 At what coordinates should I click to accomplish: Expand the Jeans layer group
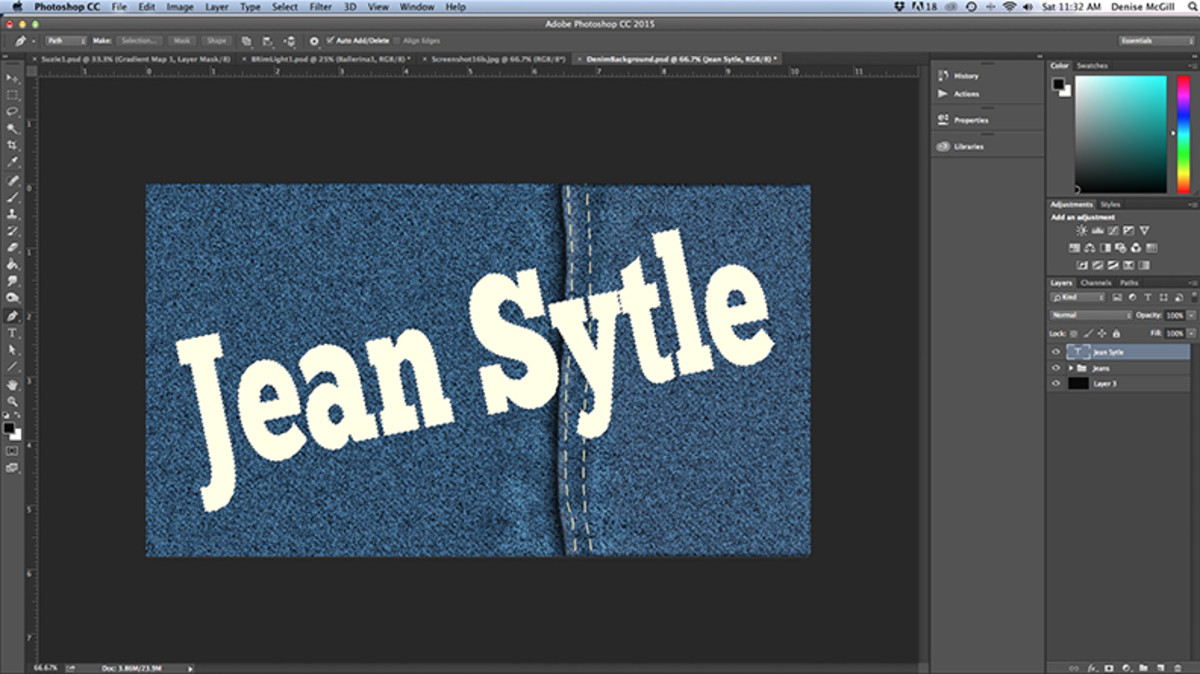pyautogui.click(x=1071, y=367)
